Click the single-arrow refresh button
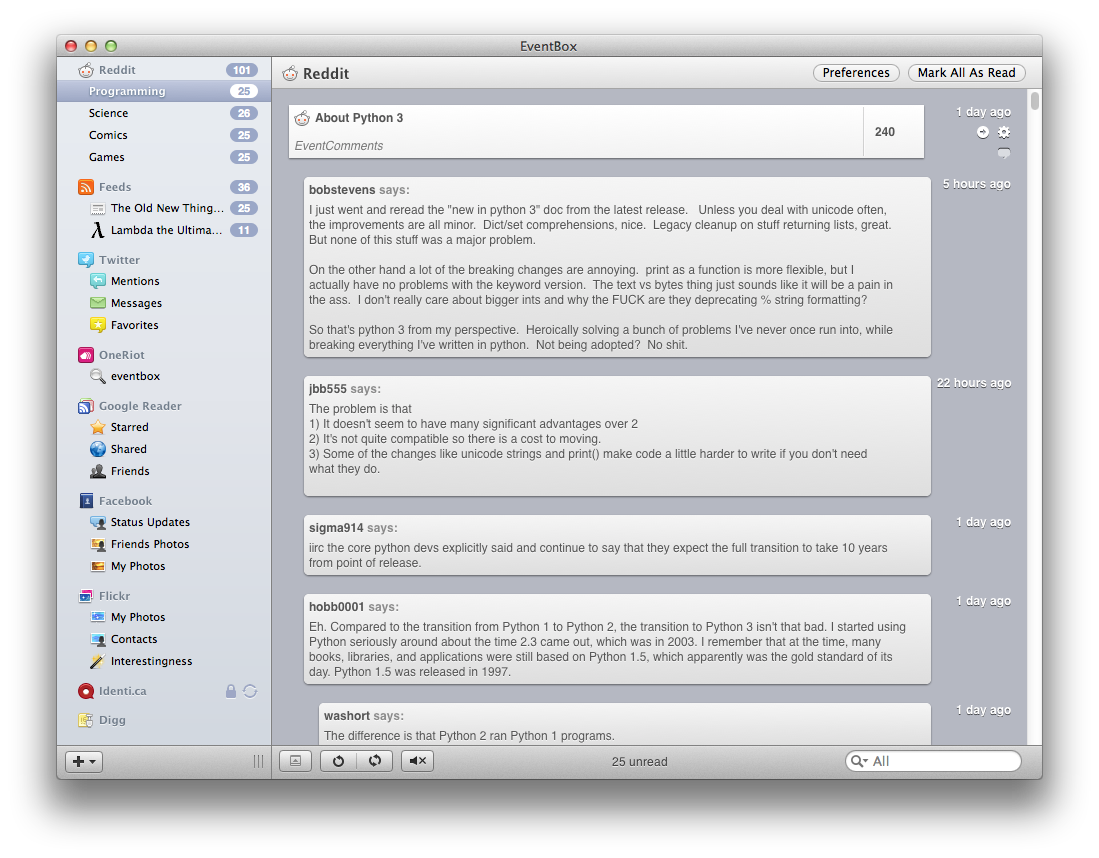This screenshot has width=1099, height=858. coord(338,761)
